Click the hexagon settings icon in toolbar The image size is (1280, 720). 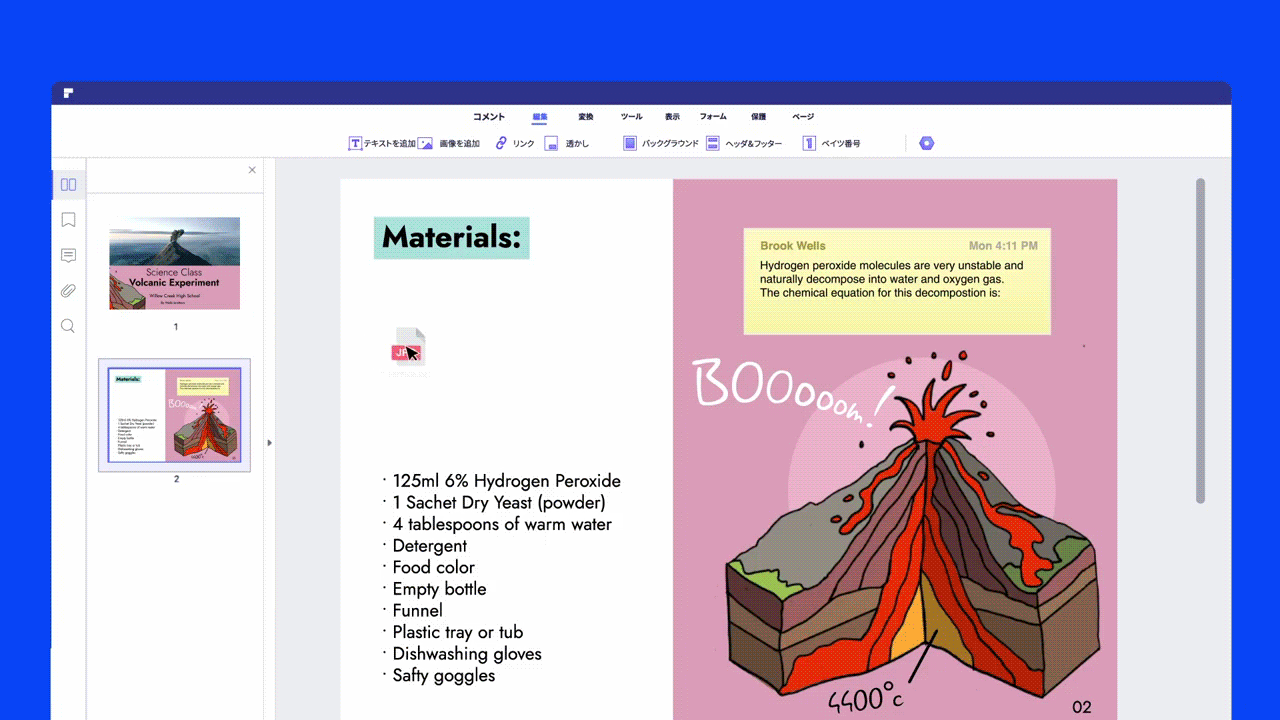tap(926, 144)
